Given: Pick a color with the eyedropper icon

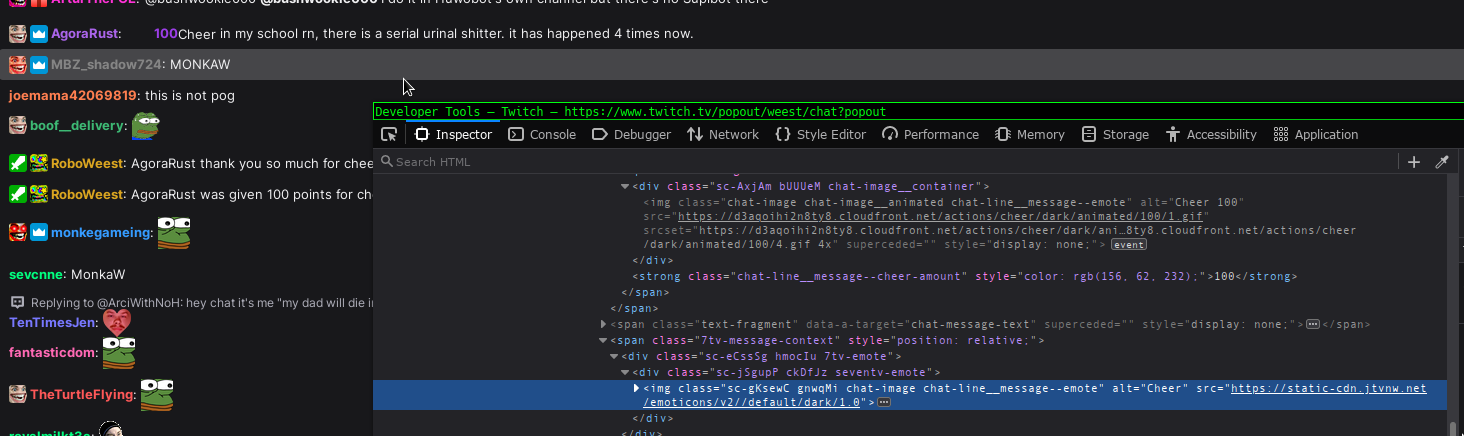Looking at the screenshot, I should point(1442,162).
